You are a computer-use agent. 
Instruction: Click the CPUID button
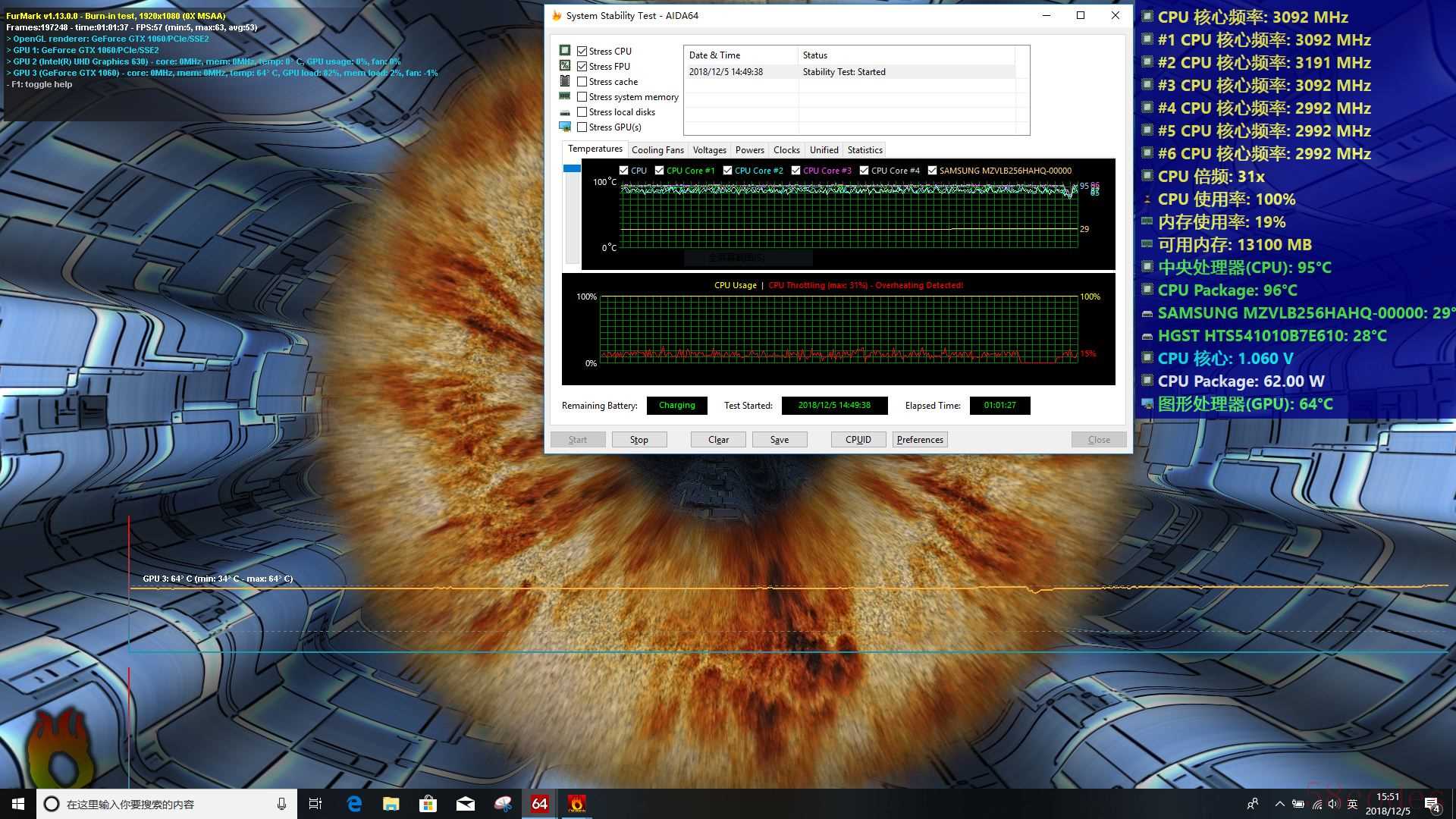click(858, 440)
